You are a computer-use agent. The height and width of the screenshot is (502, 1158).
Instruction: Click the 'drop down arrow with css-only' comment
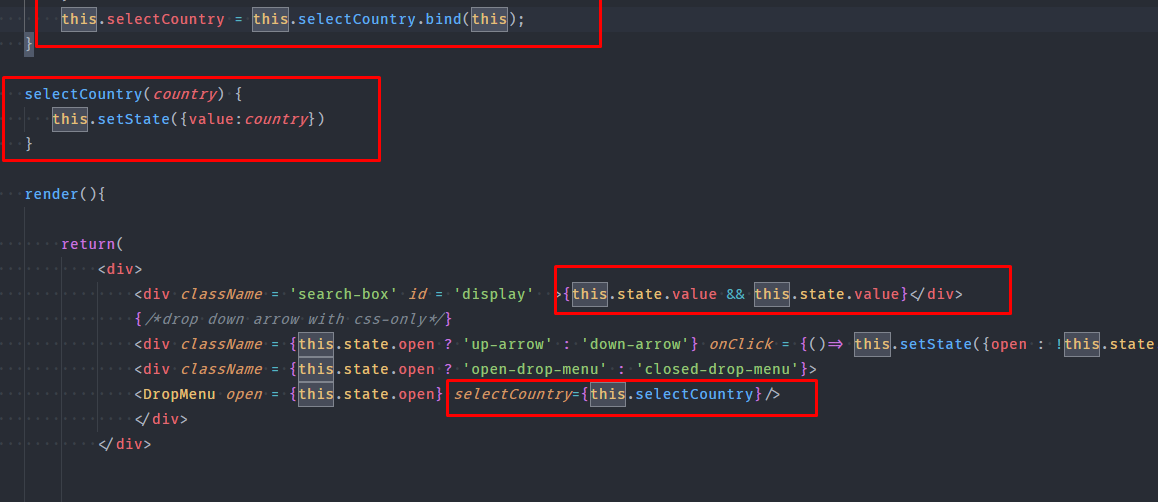tap(293, 319)
